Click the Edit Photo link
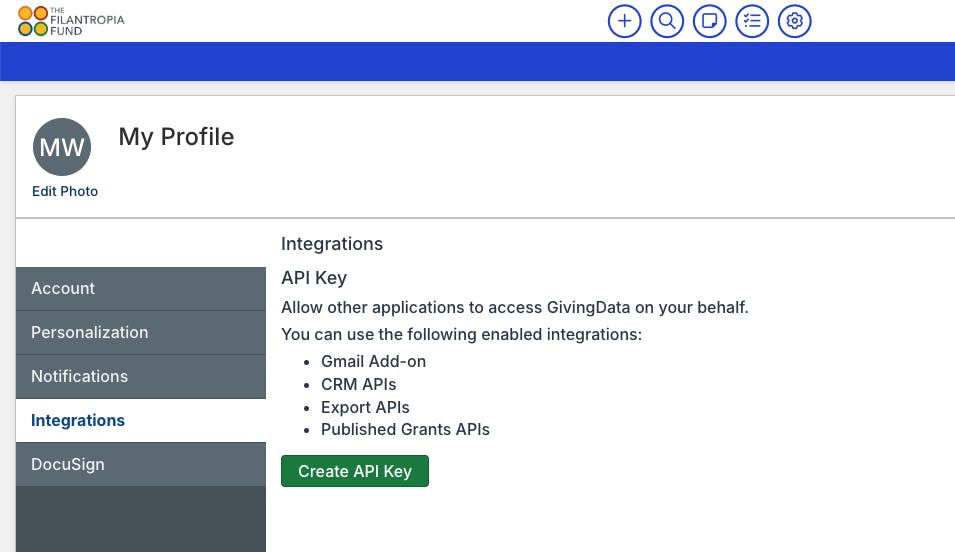Image resolution: width=955 pixels, height=552 pixels. click(65, 191)
